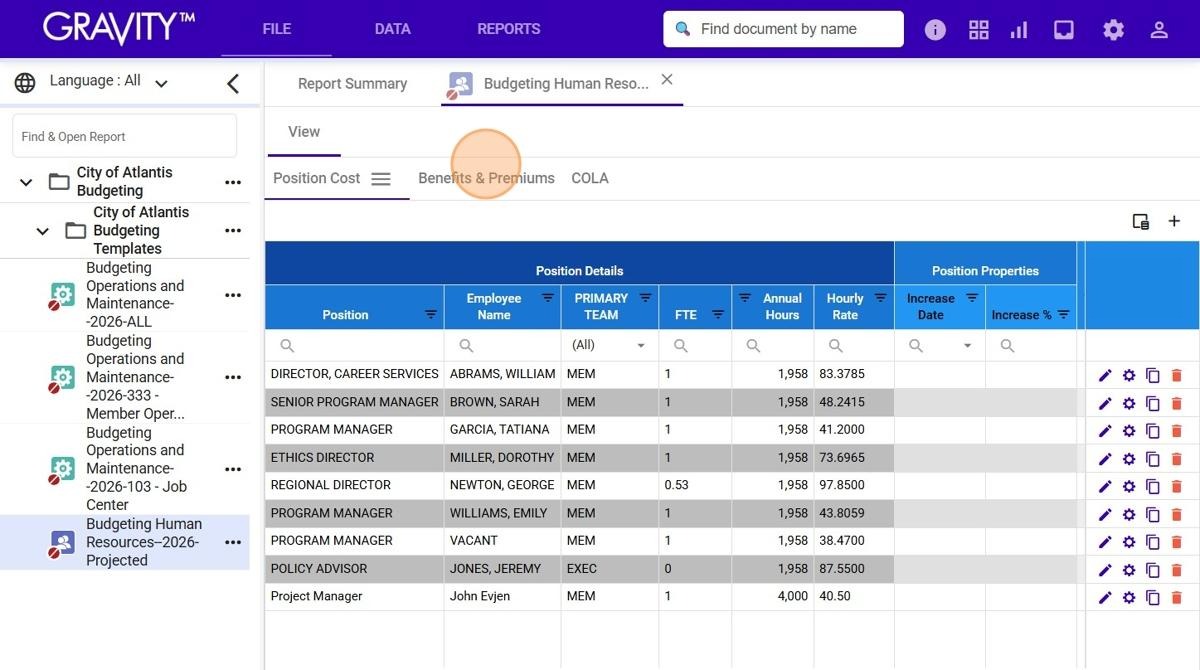Viewport: 1200px width, 670px height.
Task: Click the DIRECTOR, CAREER SERVICES cell
Action: [x=355, y=374]
